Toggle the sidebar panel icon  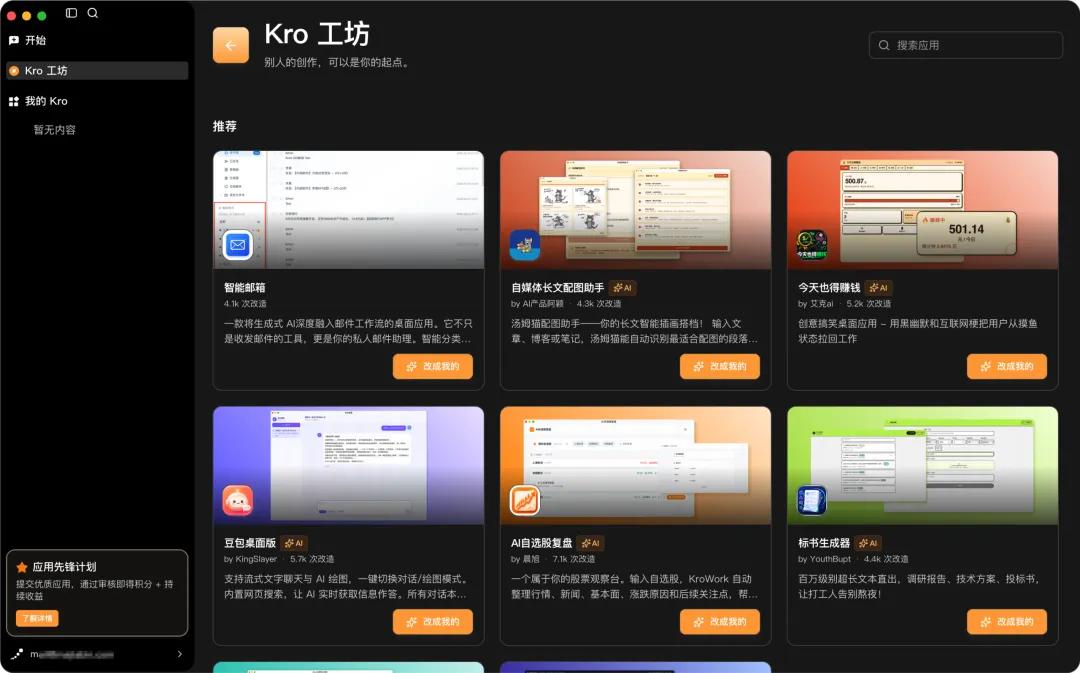[71, 13]
